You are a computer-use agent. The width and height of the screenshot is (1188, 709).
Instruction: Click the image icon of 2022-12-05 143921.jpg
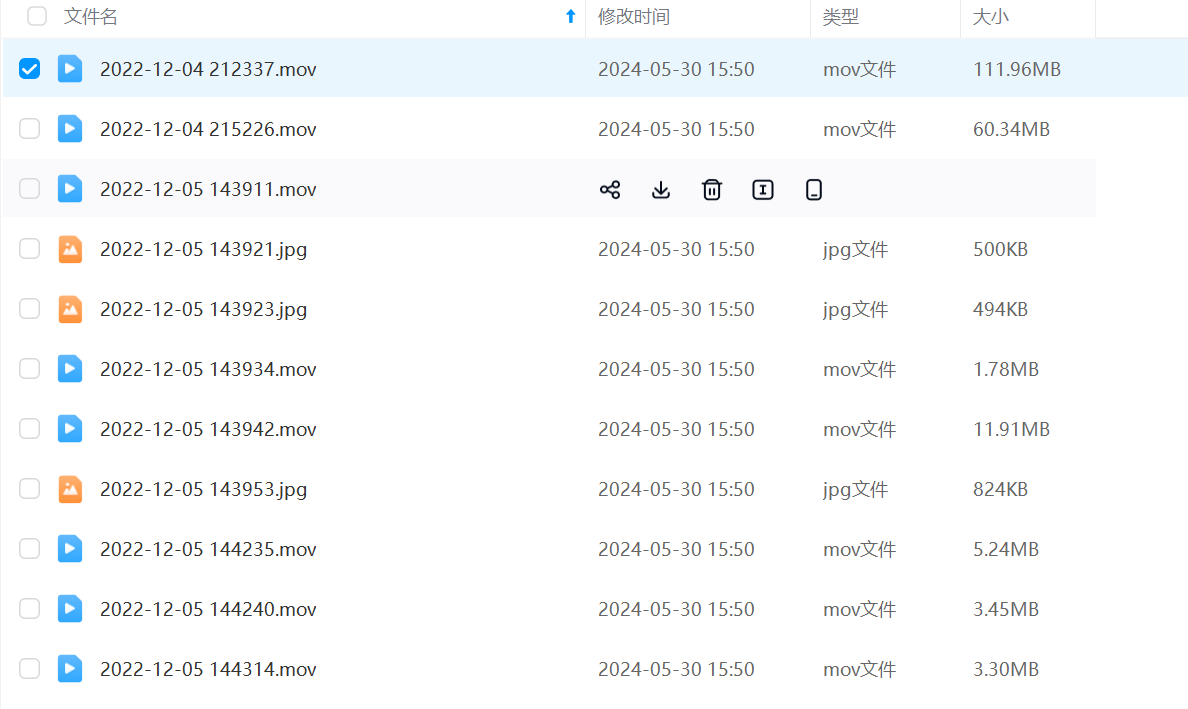pyautogui.click(x=70, y=249)
